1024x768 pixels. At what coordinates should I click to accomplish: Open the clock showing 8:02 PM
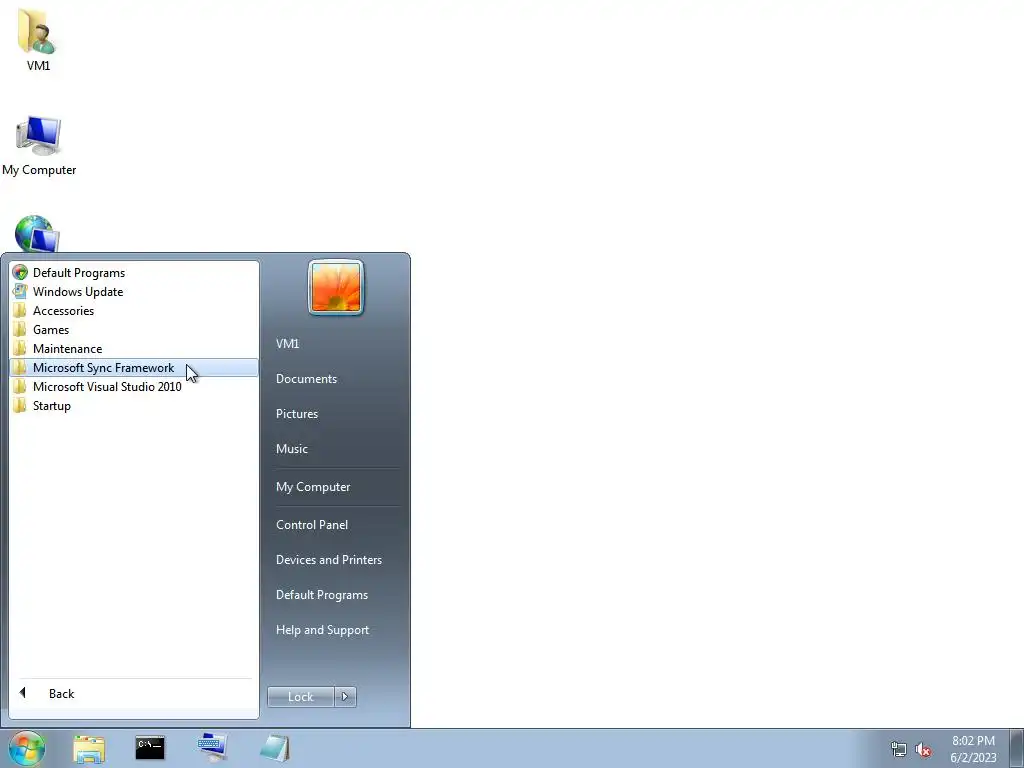973,749
